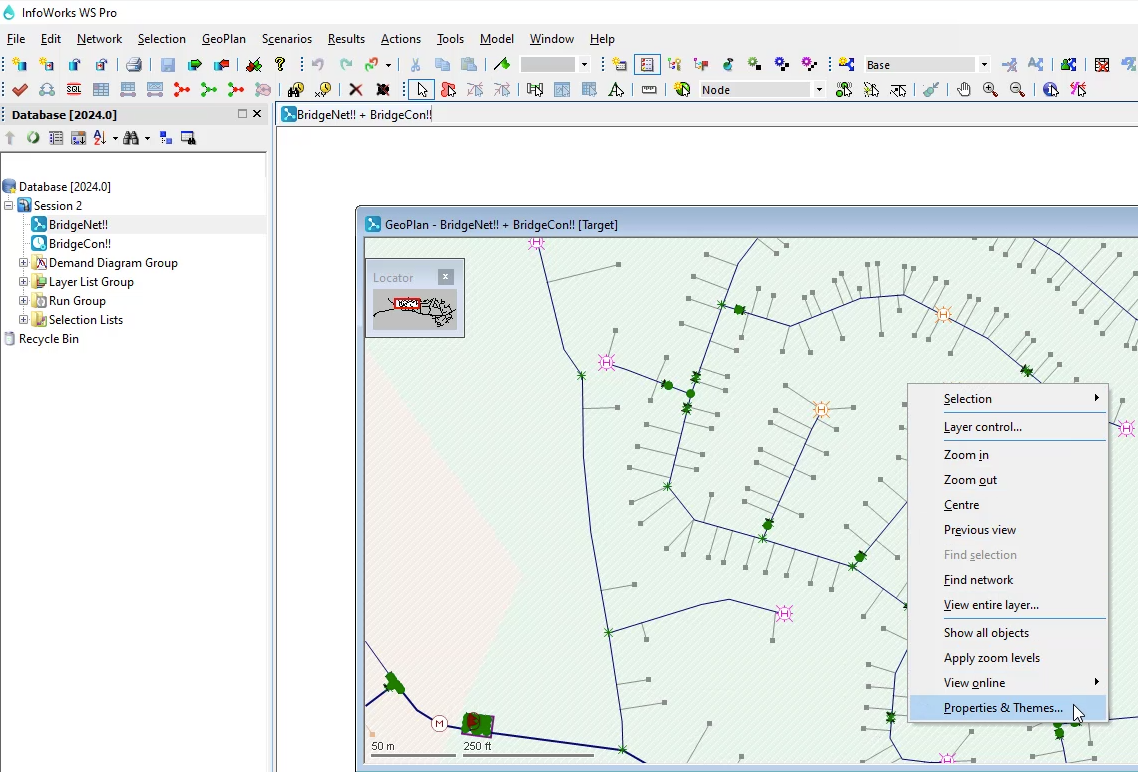Viewport: 1138px width, 772px height.
Task: Select the BridgeNet!! tree item
Action: [x=78, y=225]
